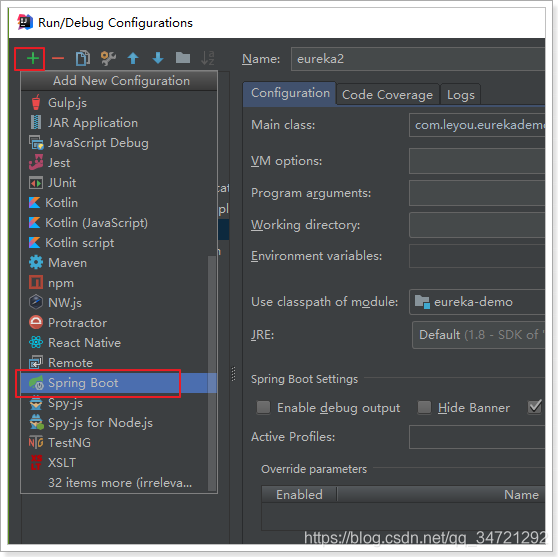Select Gulp.js from the configuration list
Image resolution: width=558 pixels, height=557 pixels.
click(x=119, y=103)
